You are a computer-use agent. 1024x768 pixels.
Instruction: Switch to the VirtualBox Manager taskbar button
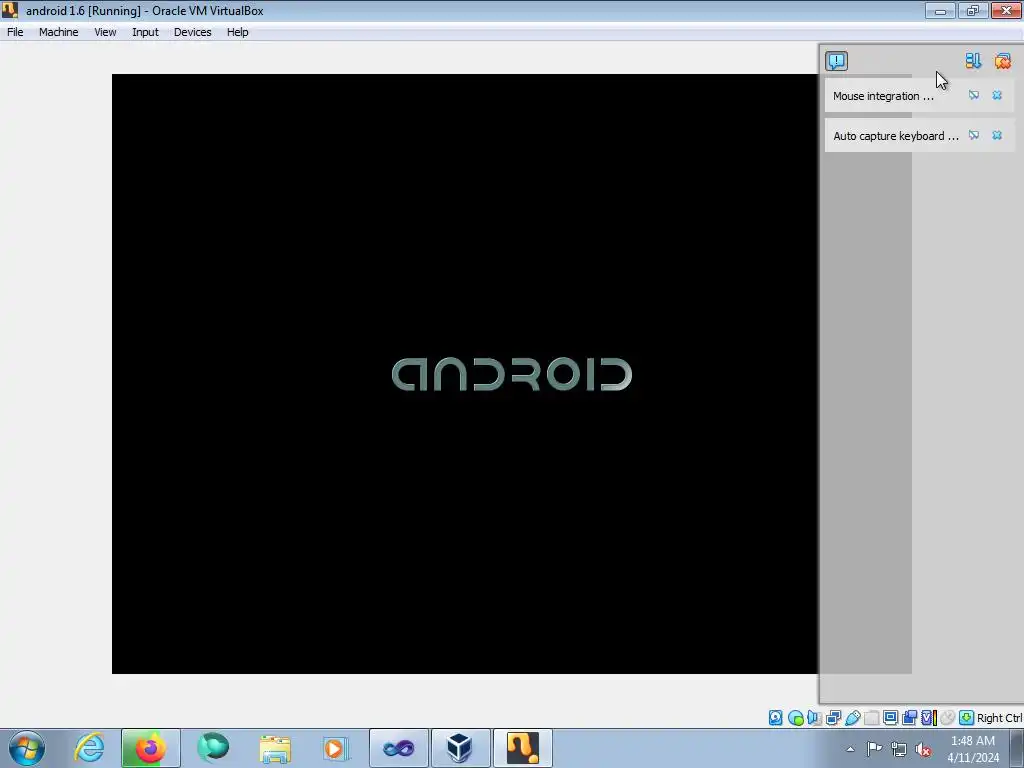[460, 748]
